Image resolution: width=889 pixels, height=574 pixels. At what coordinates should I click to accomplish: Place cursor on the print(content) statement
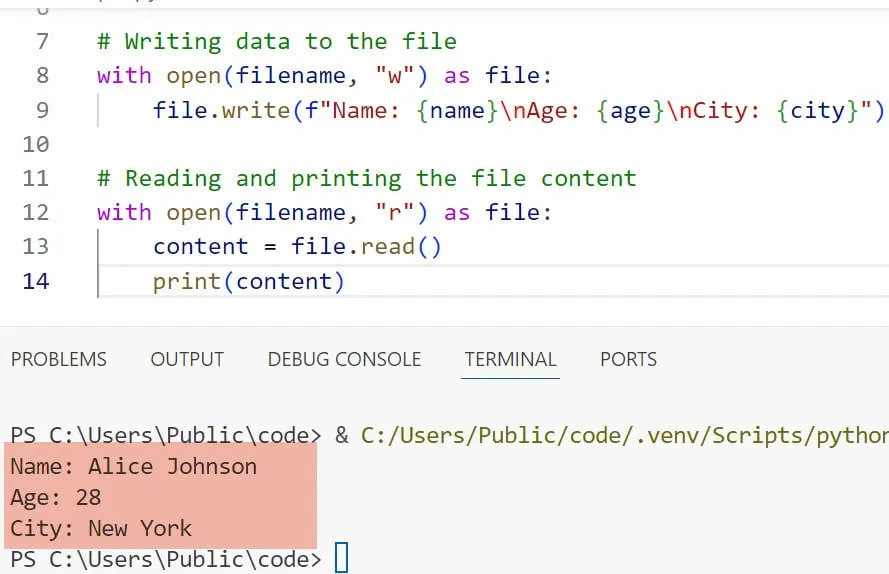coord(248,282)
